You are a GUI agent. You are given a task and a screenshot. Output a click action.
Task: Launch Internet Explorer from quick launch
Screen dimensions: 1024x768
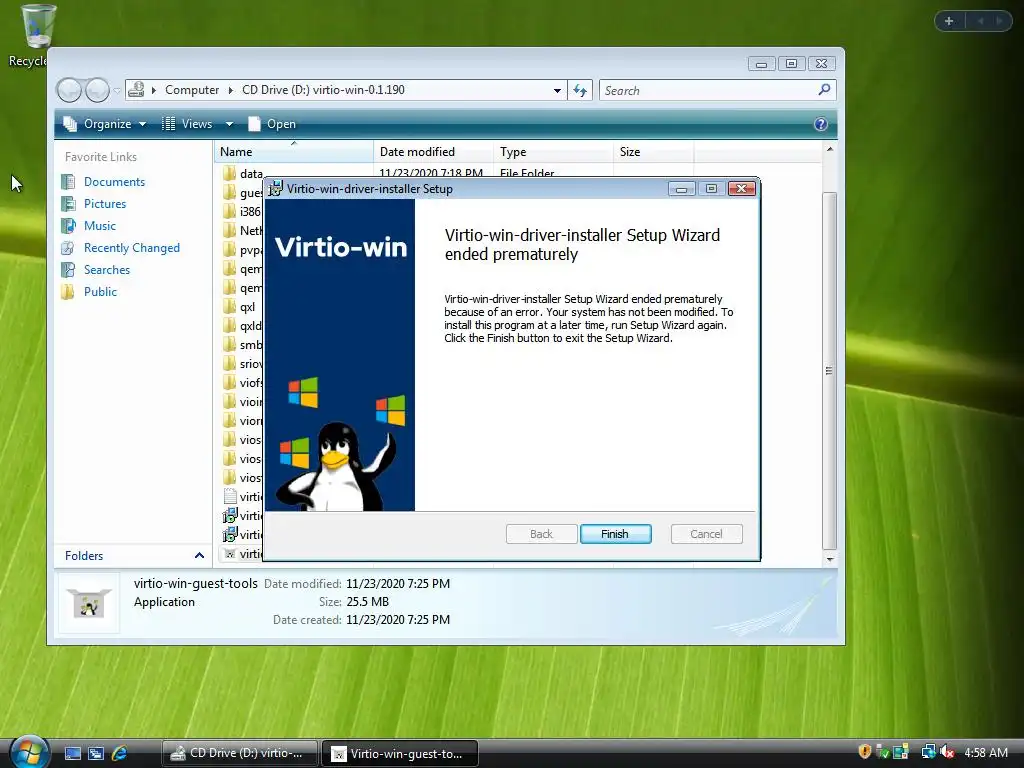click(120, 753)
